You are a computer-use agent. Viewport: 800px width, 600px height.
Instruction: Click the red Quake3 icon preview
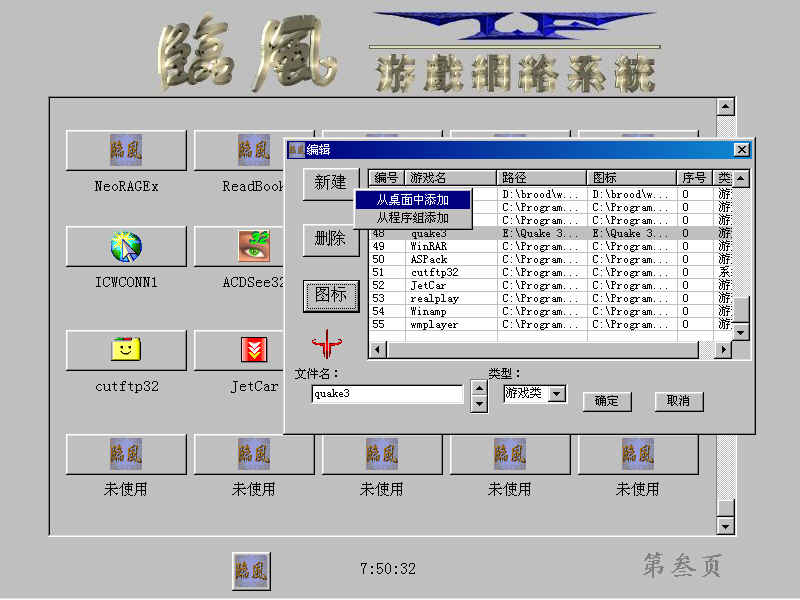[x=322, y=347]
